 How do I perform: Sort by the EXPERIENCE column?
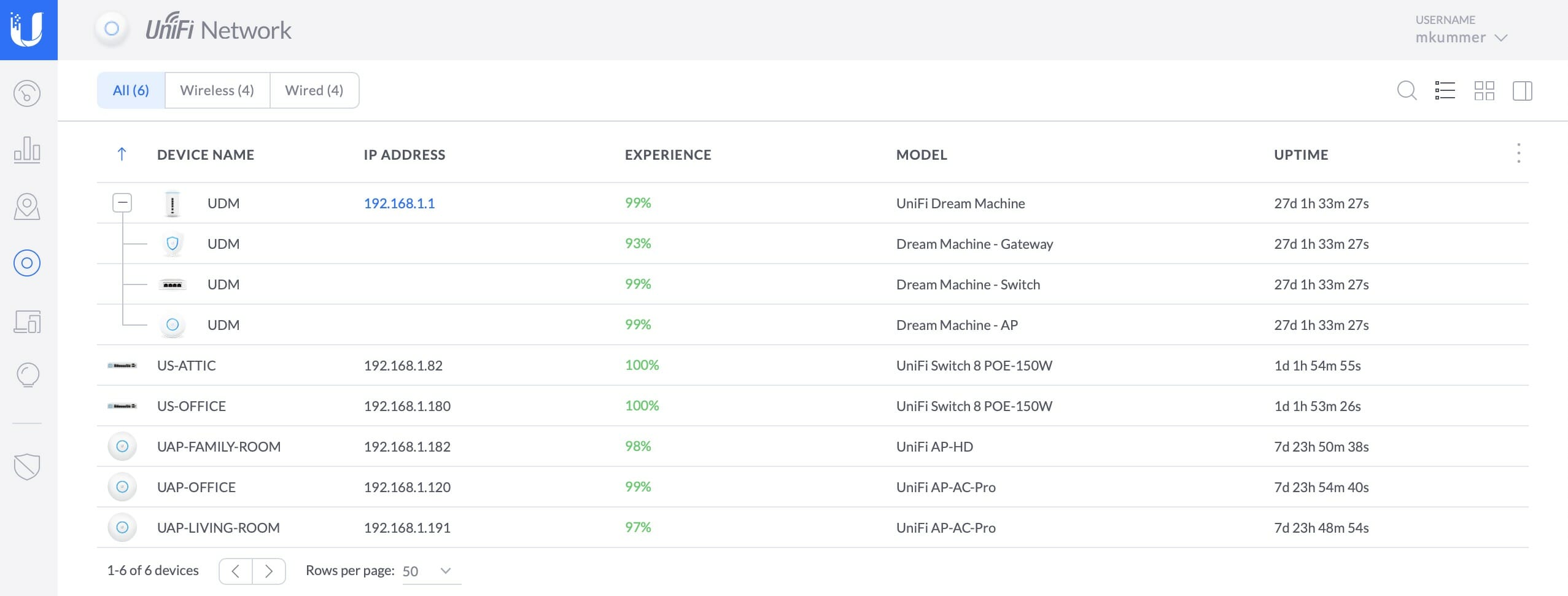tap(668, 155)
